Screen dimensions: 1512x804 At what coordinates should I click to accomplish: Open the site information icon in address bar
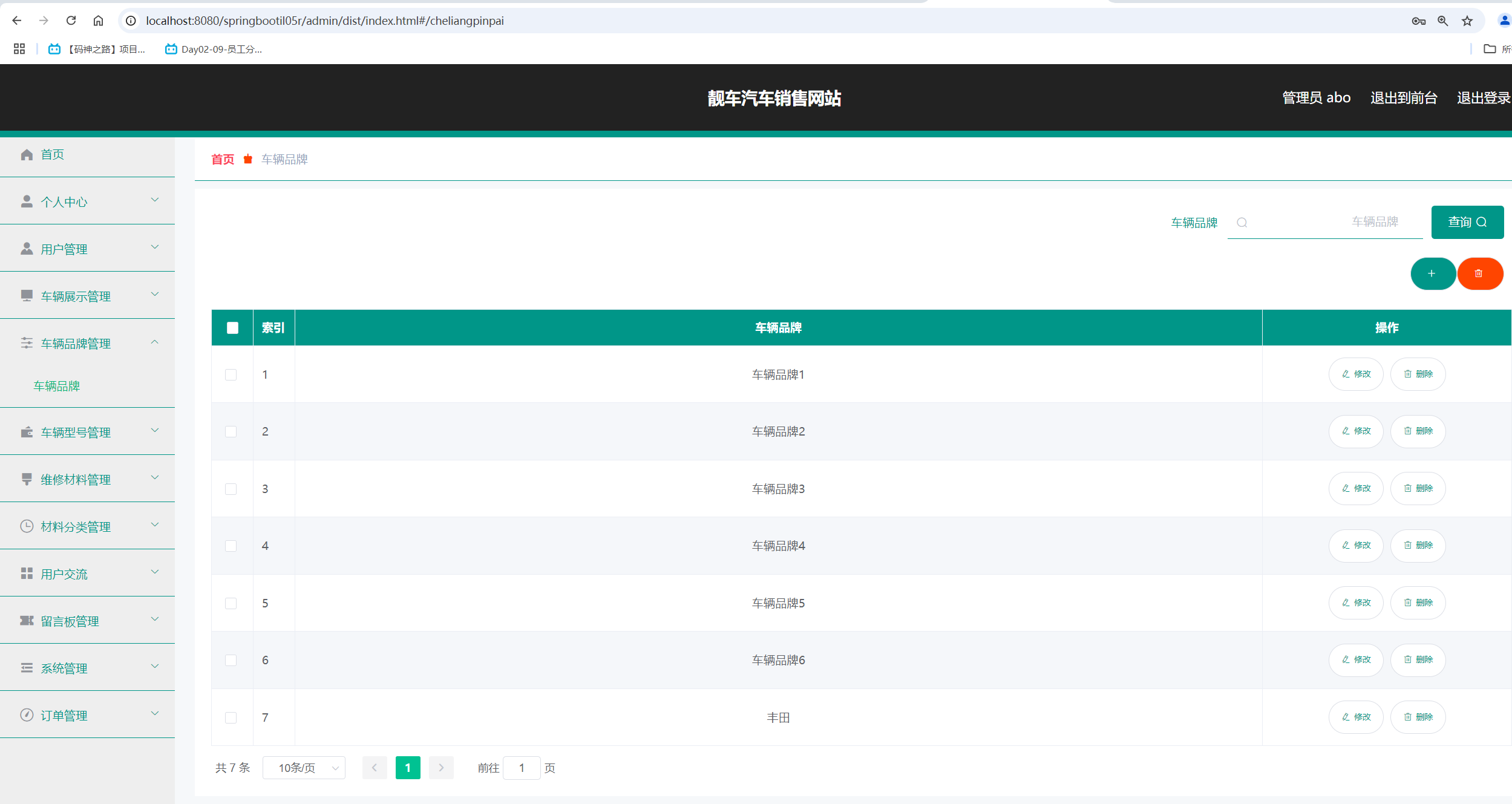pos(131,21)
